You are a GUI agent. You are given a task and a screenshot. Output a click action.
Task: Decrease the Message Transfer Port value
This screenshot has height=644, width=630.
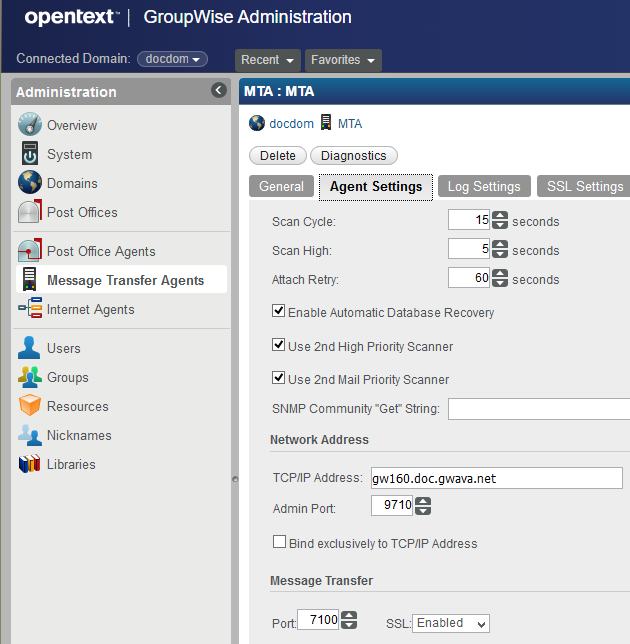coord(349,625)
